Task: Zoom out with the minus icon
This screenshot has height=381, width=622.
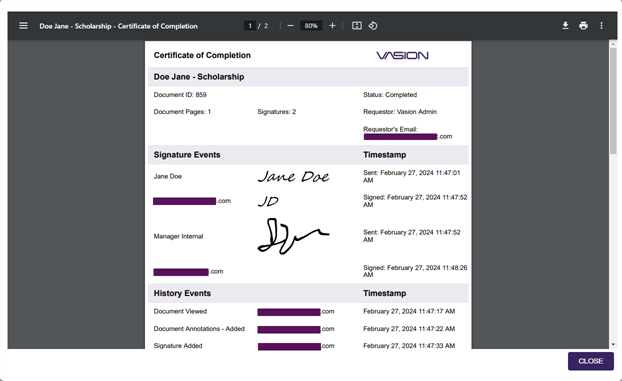Action: [290, 26]
